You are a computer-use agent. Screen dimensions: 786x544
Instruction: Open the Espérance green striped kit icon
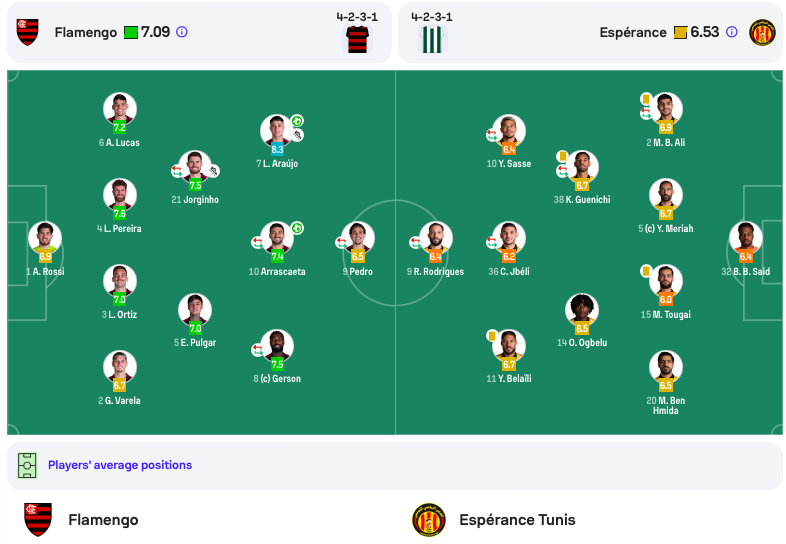pos(432,39)
